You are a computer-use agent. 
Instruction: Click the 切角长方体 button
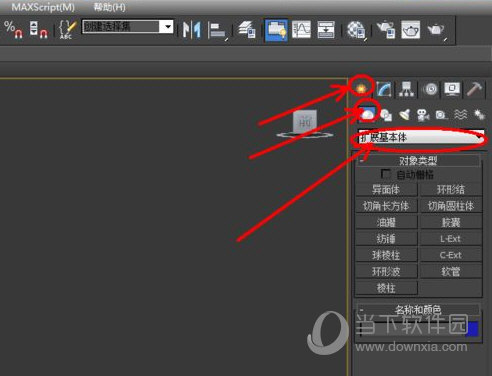point(386,206)
